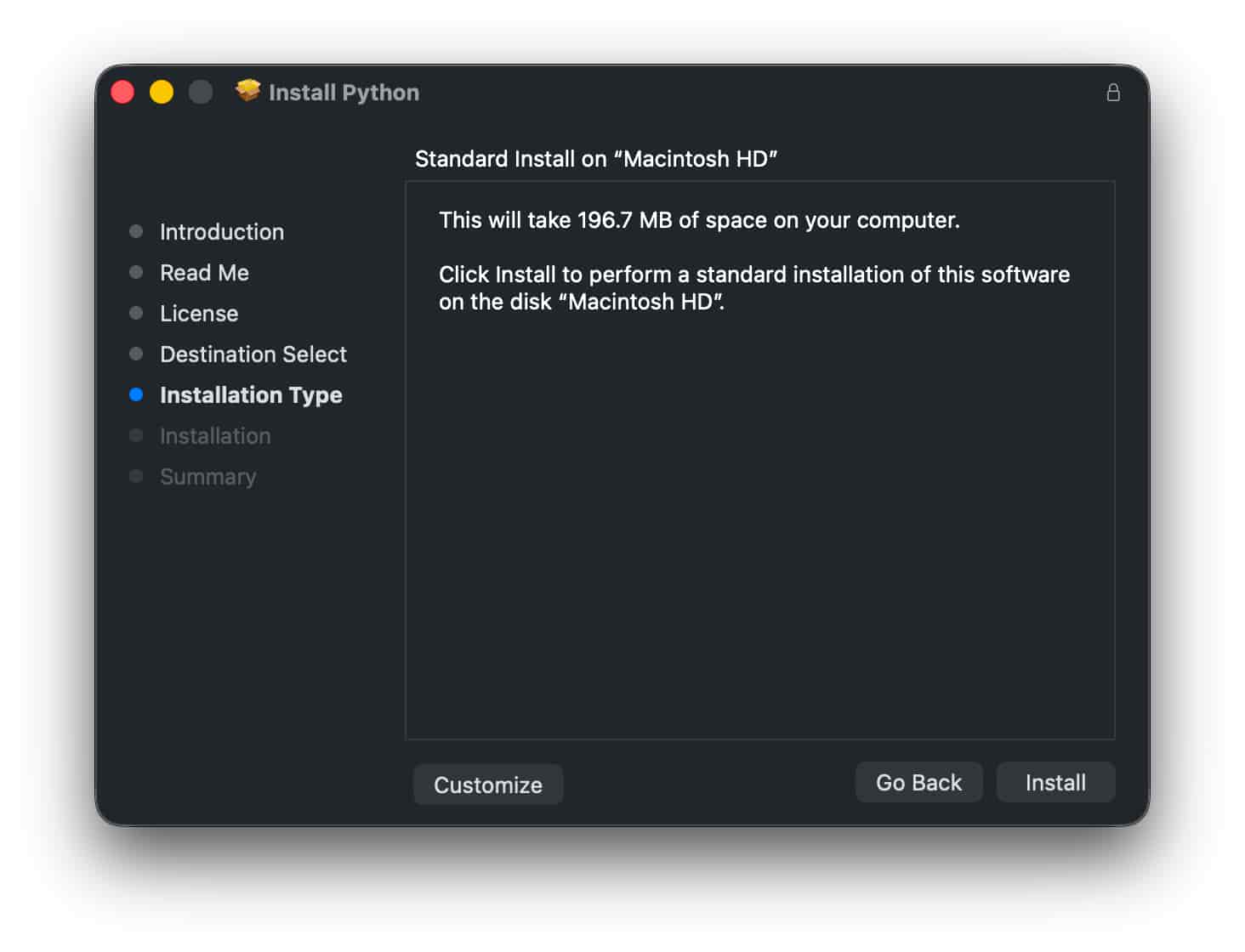This screenshot has height=952, width=1245.
Task: Minimize the installer with the yellow button
Action: pos(162,92)
